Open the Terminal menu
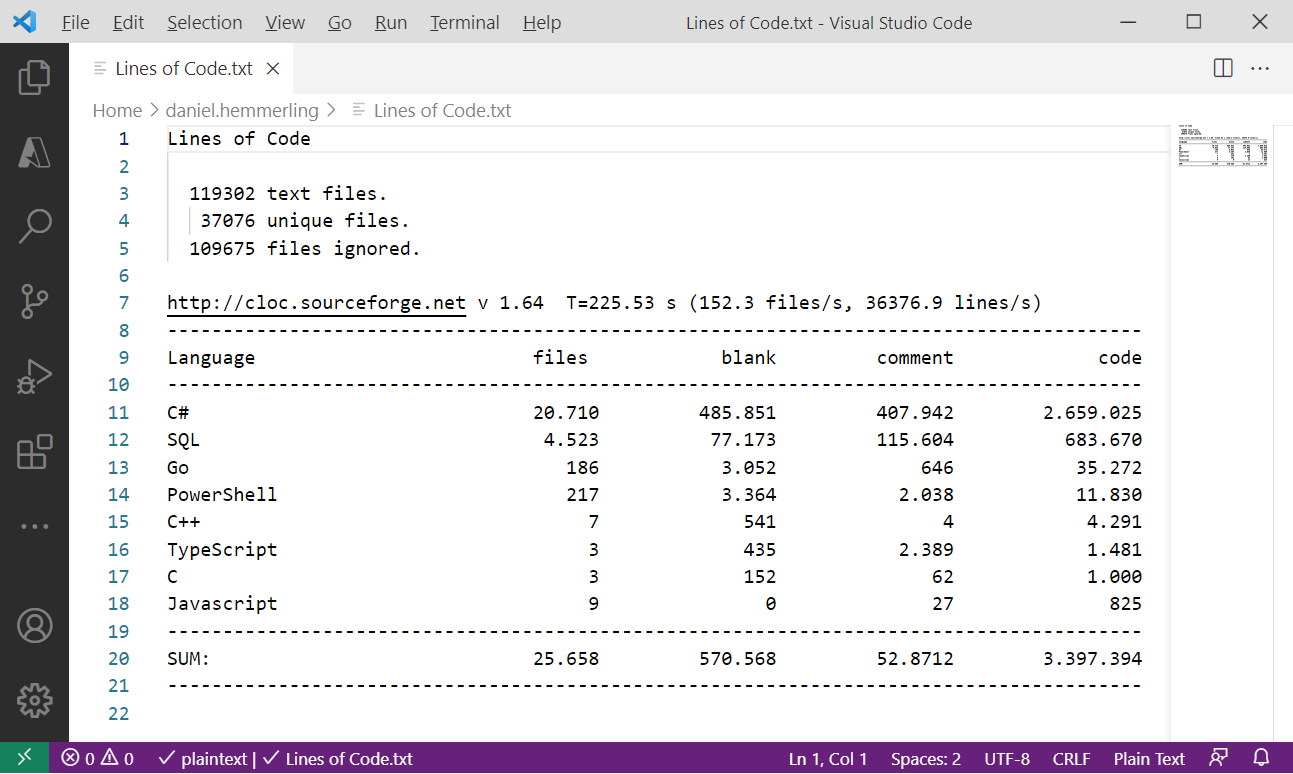1293x774 pixels. [x=464, y=22]
